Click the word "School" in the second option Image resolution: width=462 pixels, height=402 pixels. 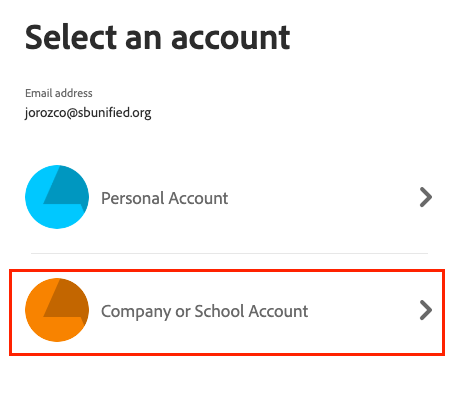pos(220,311)
